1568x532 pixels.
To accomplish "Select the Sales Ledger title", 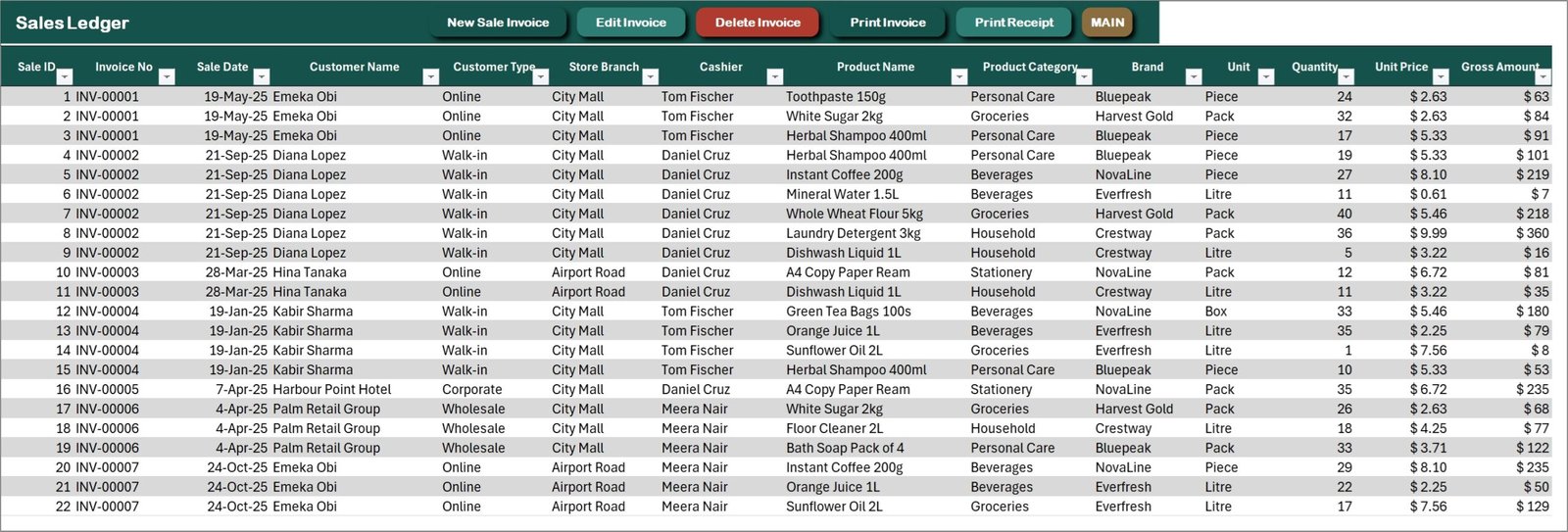I will click(x=73, y=23).
